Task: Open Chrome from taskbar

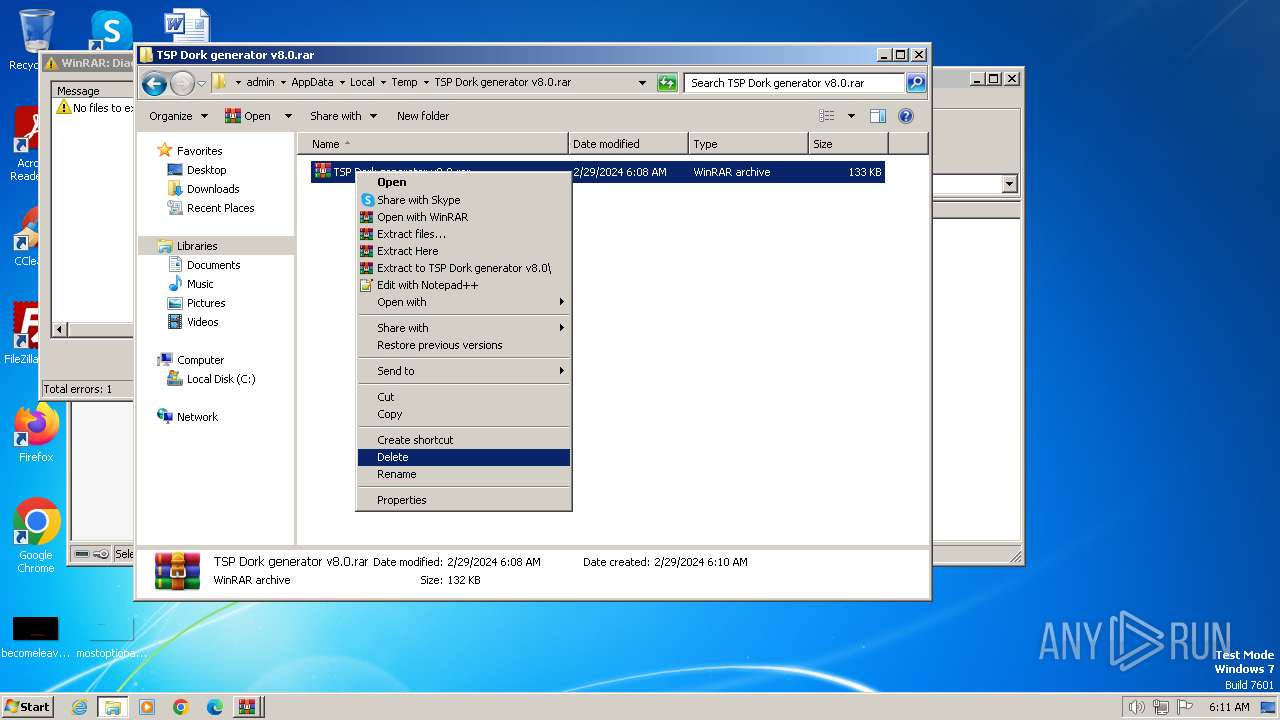Action: point(181,707)
